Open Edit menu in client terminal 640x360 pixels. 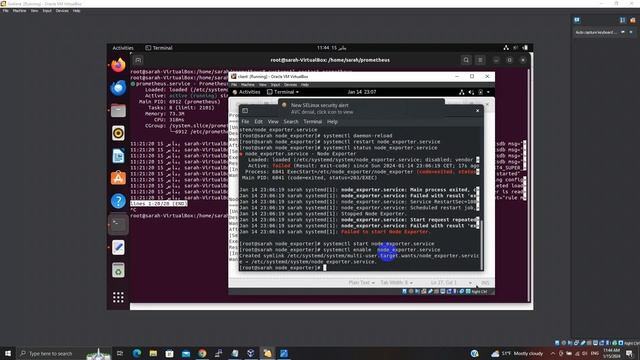click(x=258, y=122)
